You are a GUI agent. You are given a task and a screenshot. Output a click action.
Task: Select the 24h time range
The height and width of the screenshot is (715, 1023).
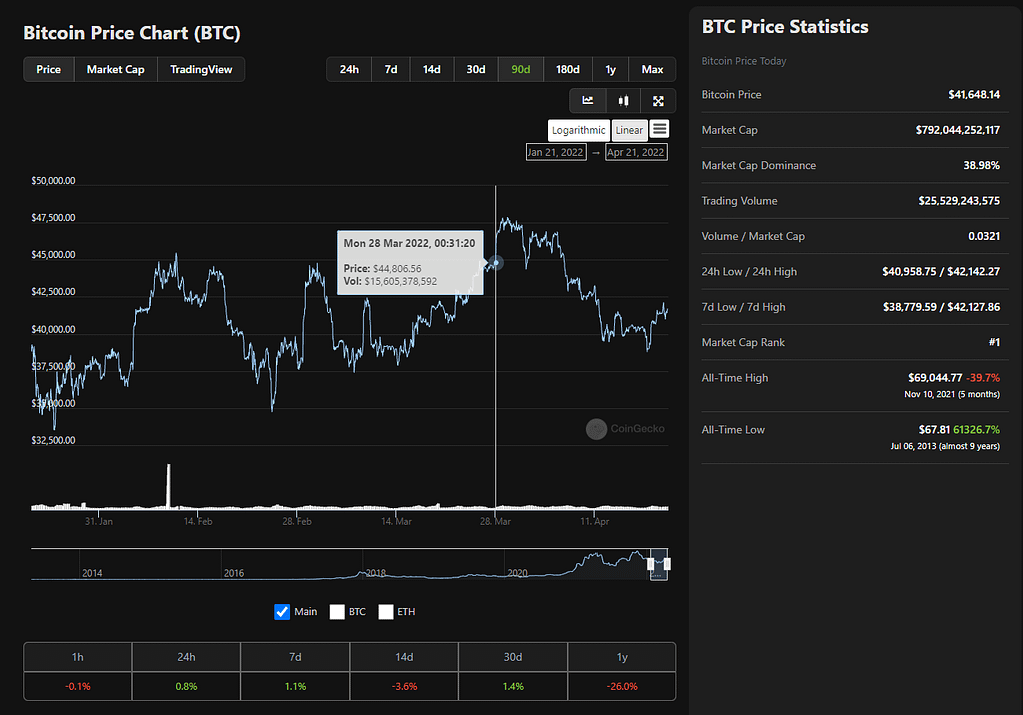coord(349,69)
